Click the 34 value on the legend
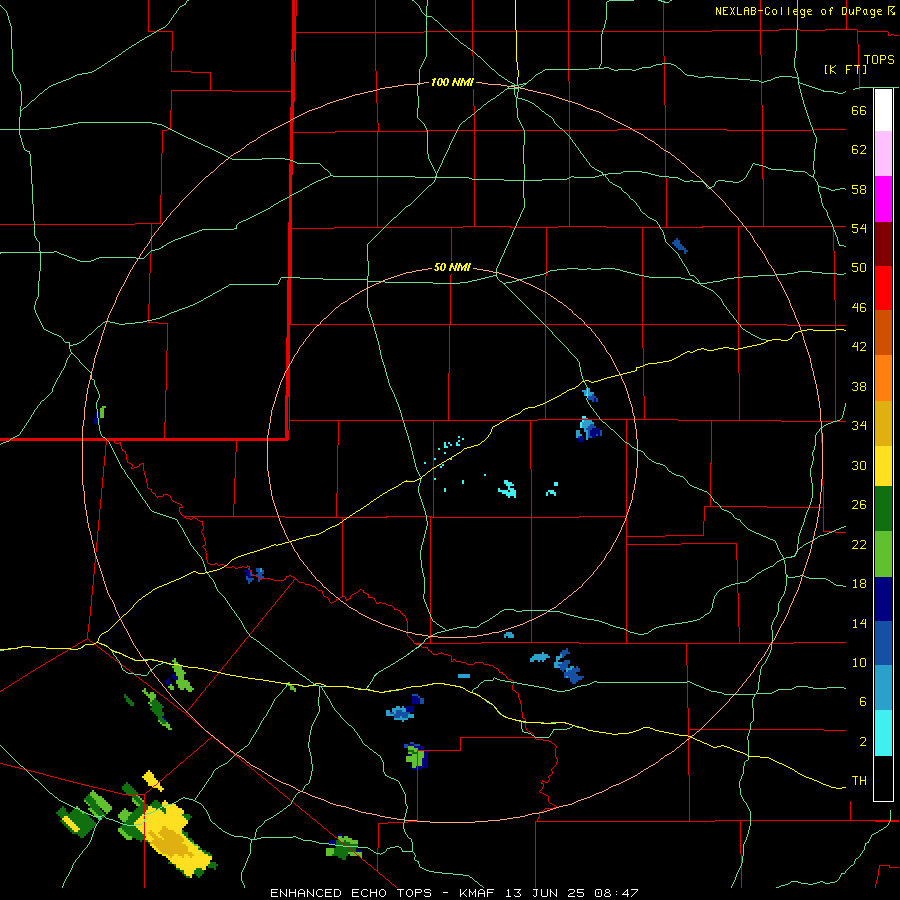 click(x=859, y=426)
